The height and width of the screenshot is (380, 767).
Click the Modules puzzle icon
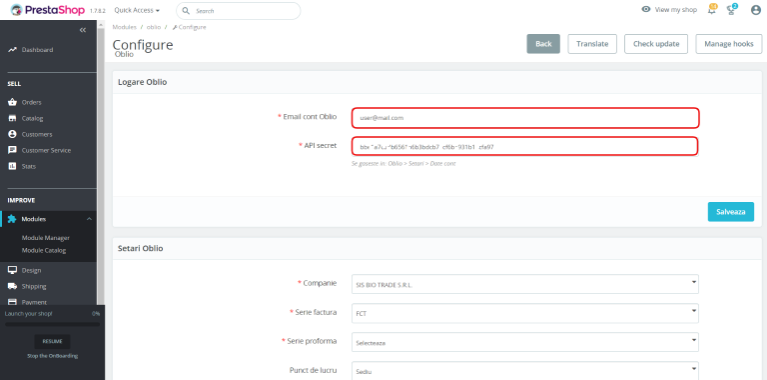point(12,219)
